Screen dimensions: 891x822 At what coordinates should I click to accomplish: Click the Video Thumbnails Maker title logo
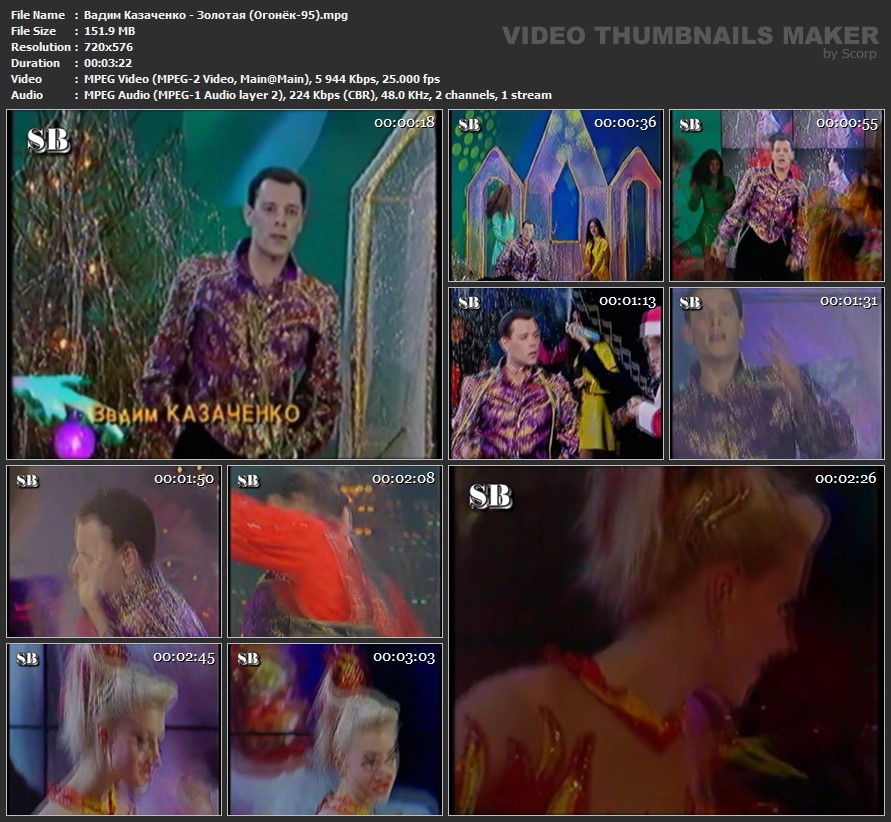tap(690, 36)
